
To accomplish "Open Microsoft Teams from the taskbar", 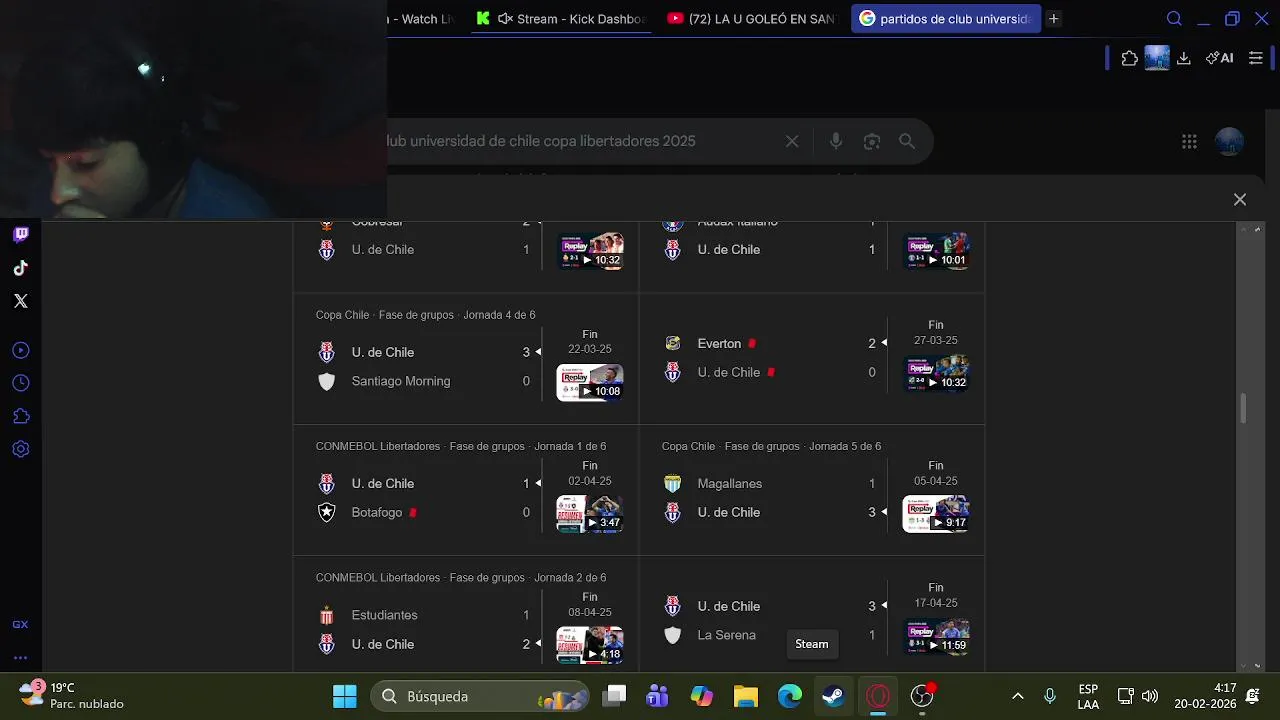I will [x=658, y=696].
